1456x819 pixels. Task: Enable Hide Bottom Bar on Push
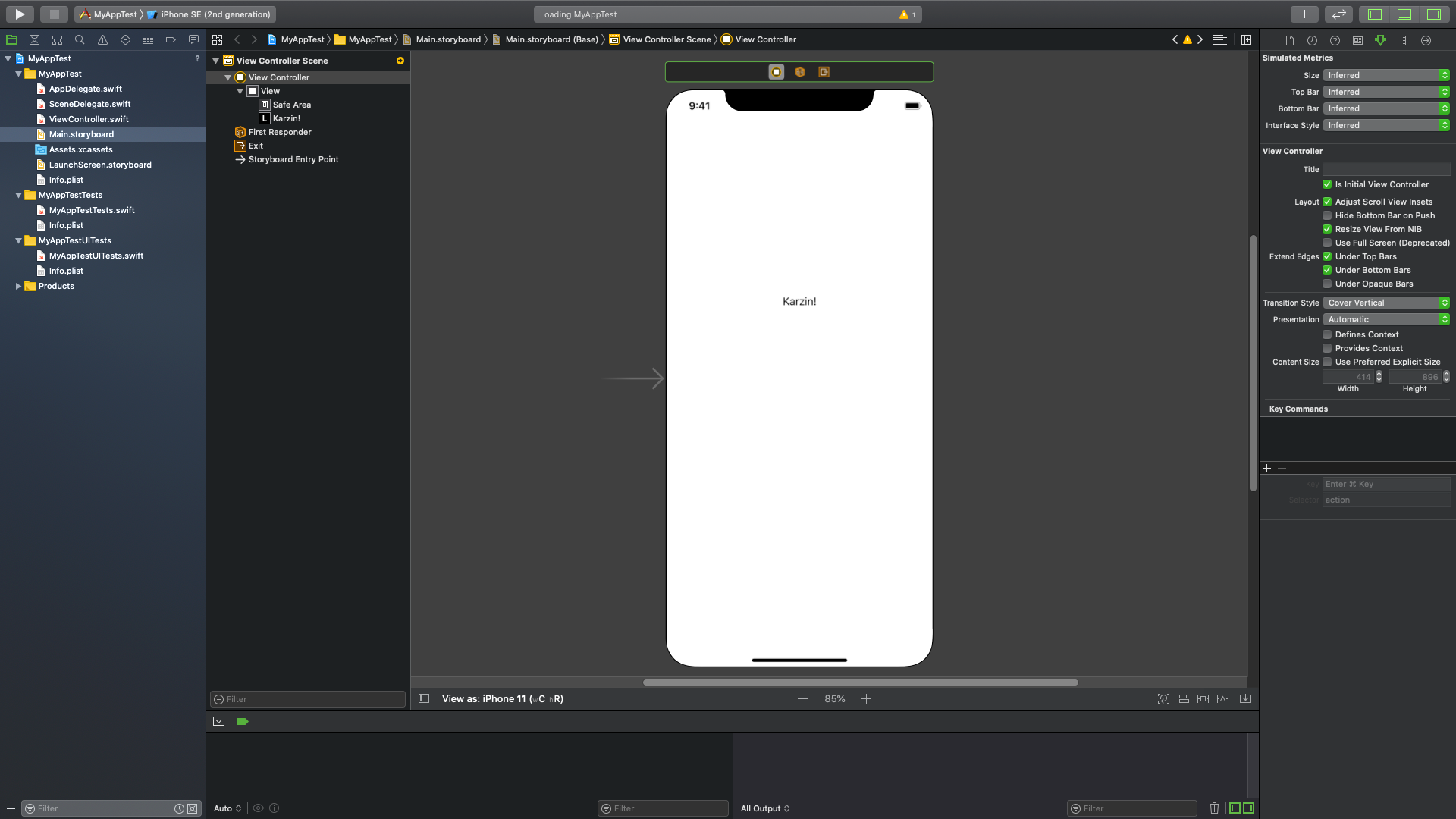pyautogui.click(x=1327, y=215)
